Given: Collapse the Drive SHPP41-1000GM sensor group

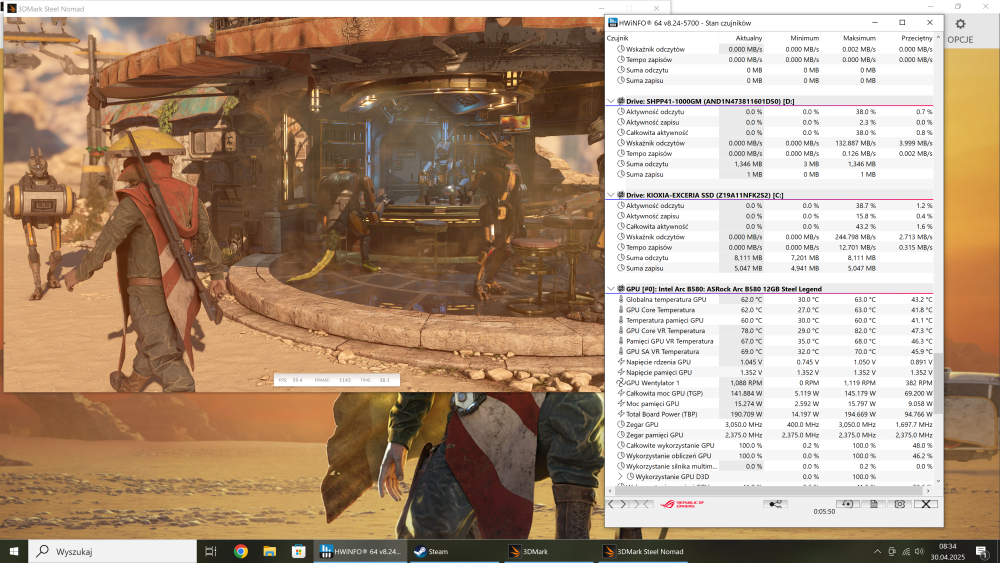Looking at the screenshot, I should click(x=611, y=101).
